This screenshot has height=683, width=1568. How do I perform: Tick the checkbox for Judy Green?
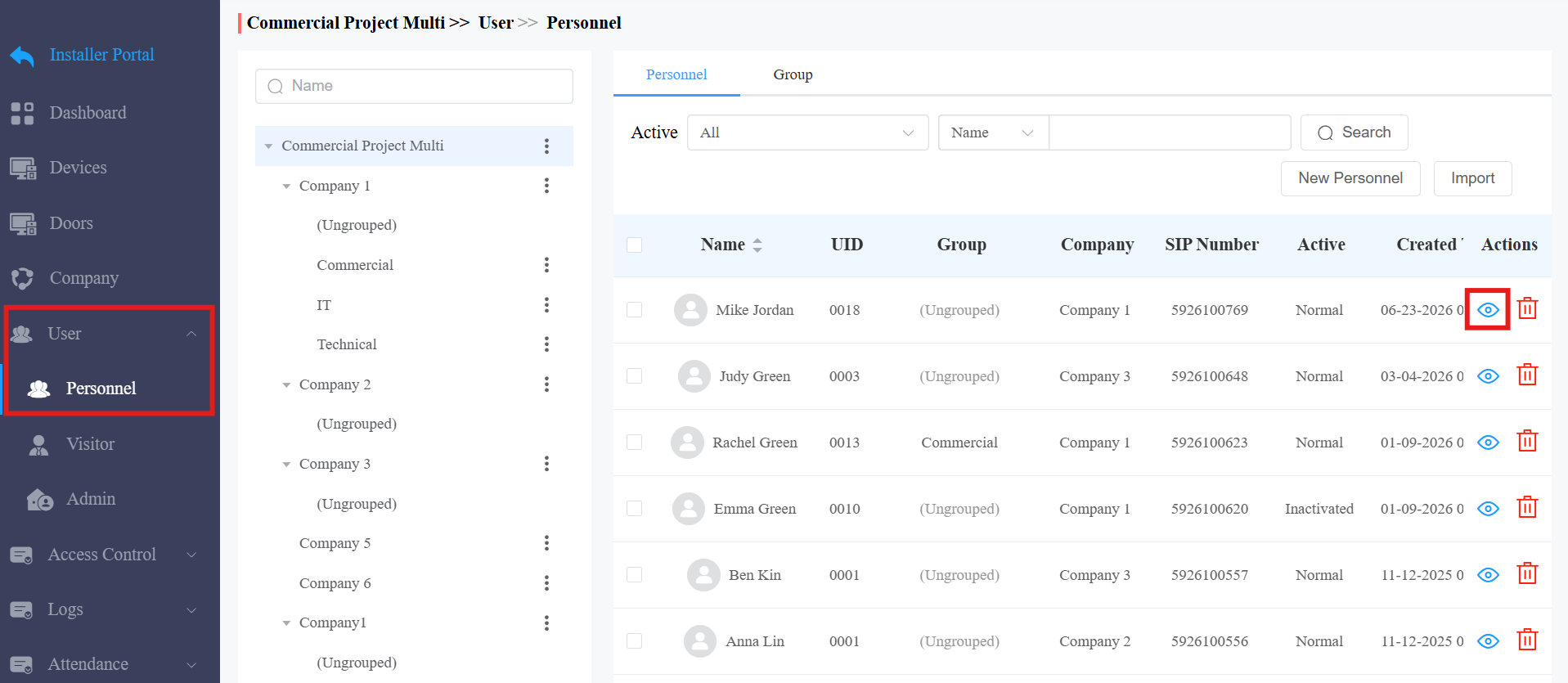tap(634, 376)
